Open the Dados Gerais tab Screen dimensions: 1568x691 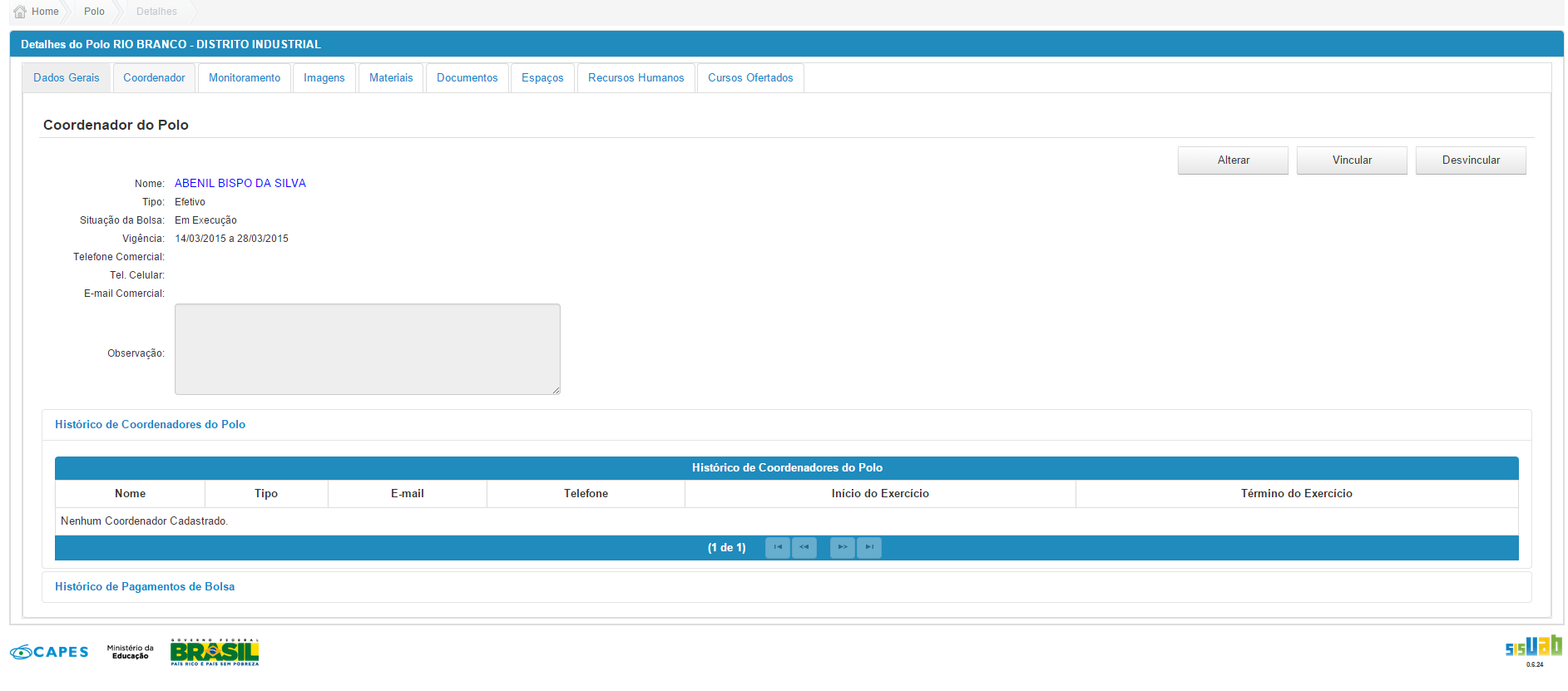pyautogui.click(x=67, y=78)
